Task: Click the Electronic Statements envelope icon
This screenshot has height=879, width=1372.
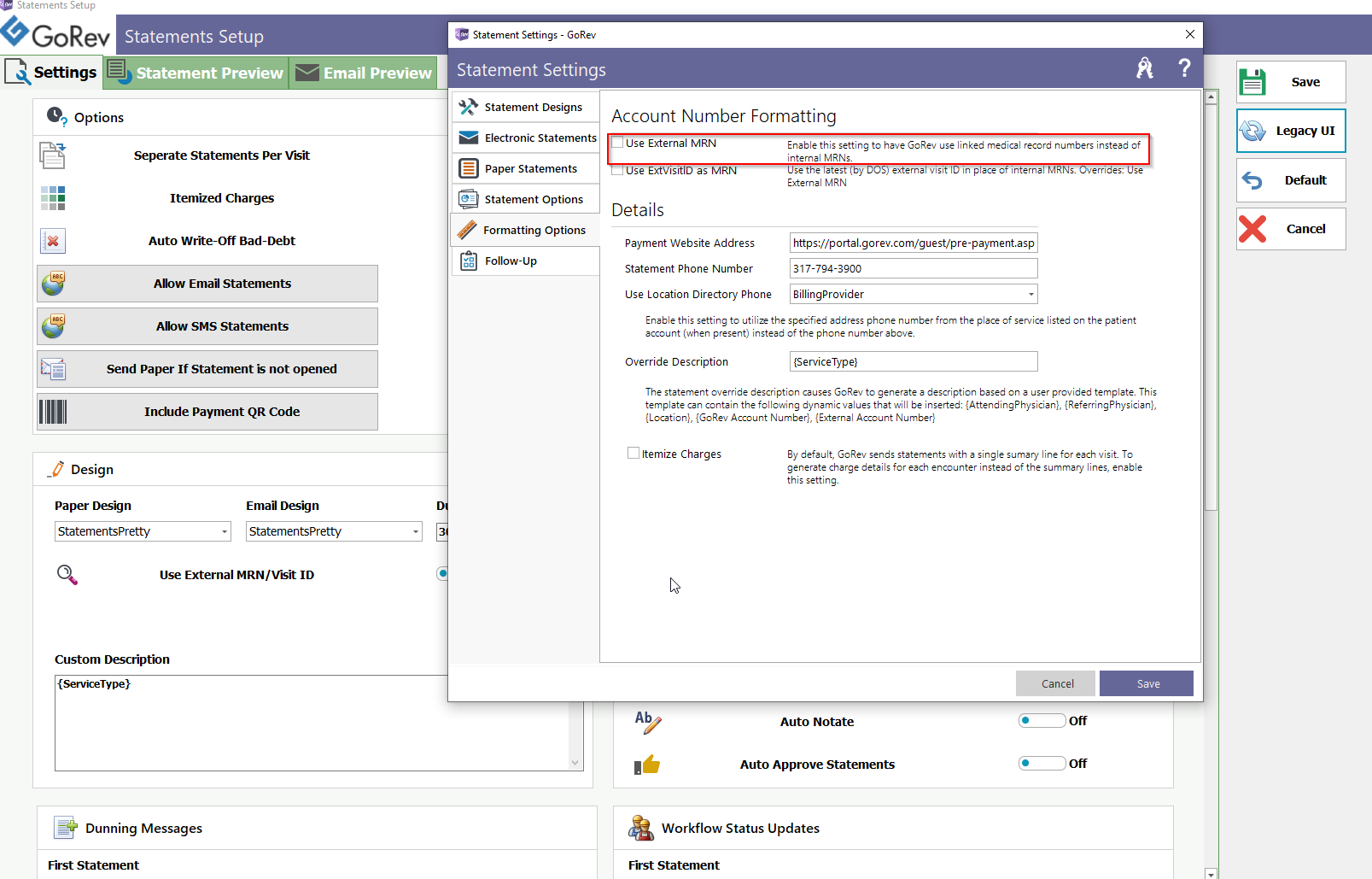Action: coord(468,138)
